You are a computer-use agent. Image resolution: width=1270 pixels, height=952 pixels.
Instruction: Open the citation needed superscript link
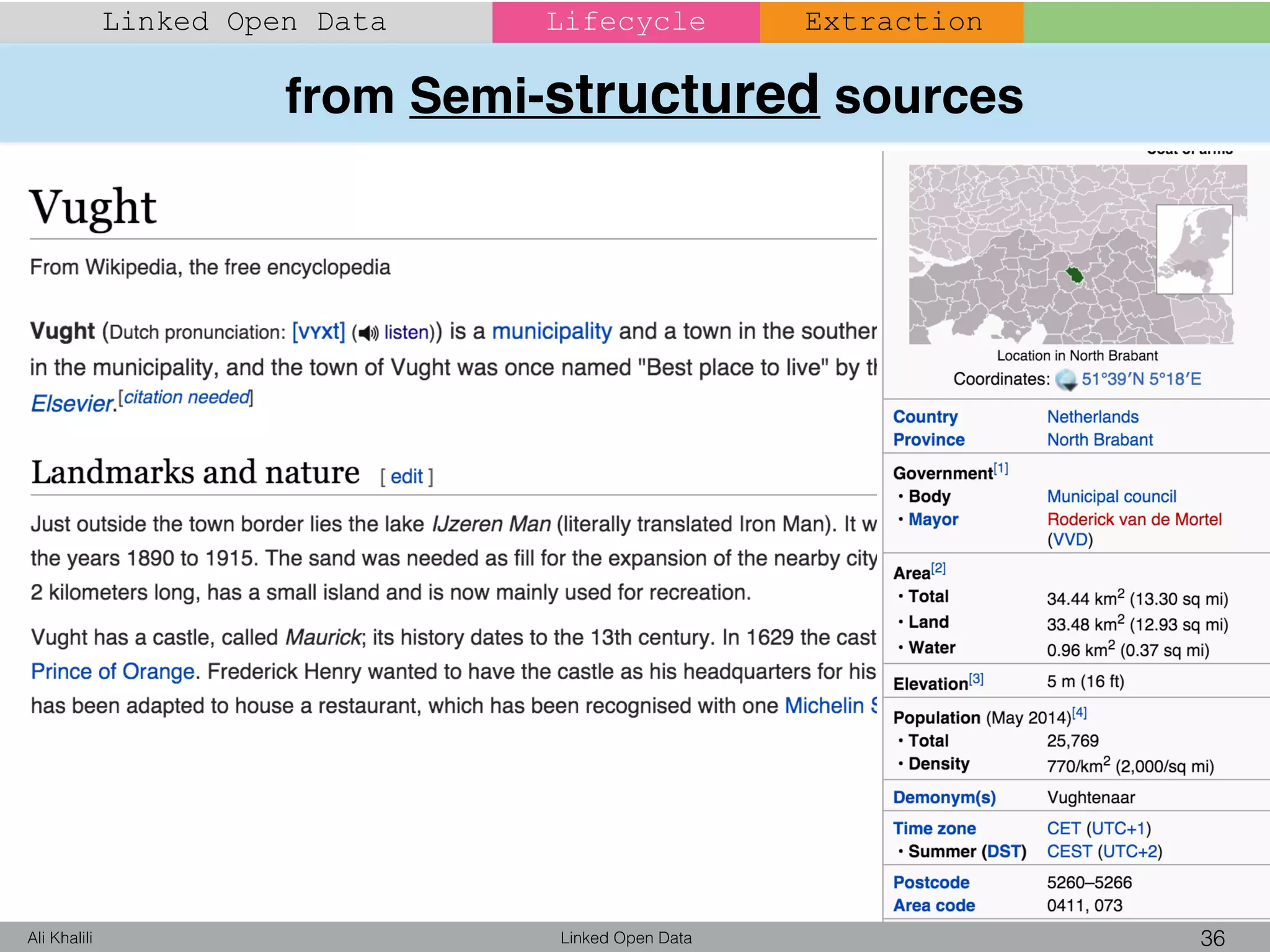point(187,397)
